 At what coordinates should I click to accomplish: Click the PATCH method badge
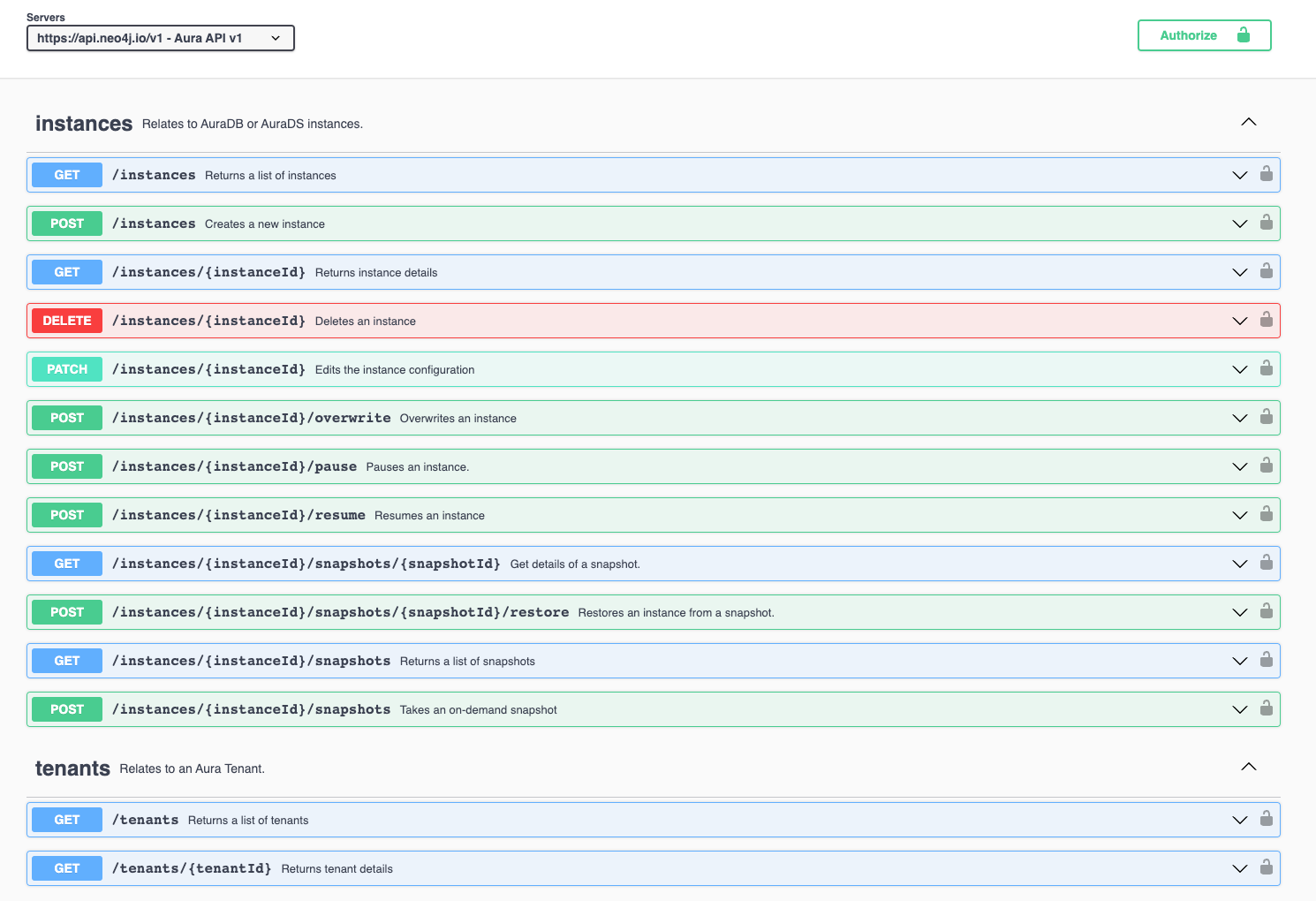[67, 369]
